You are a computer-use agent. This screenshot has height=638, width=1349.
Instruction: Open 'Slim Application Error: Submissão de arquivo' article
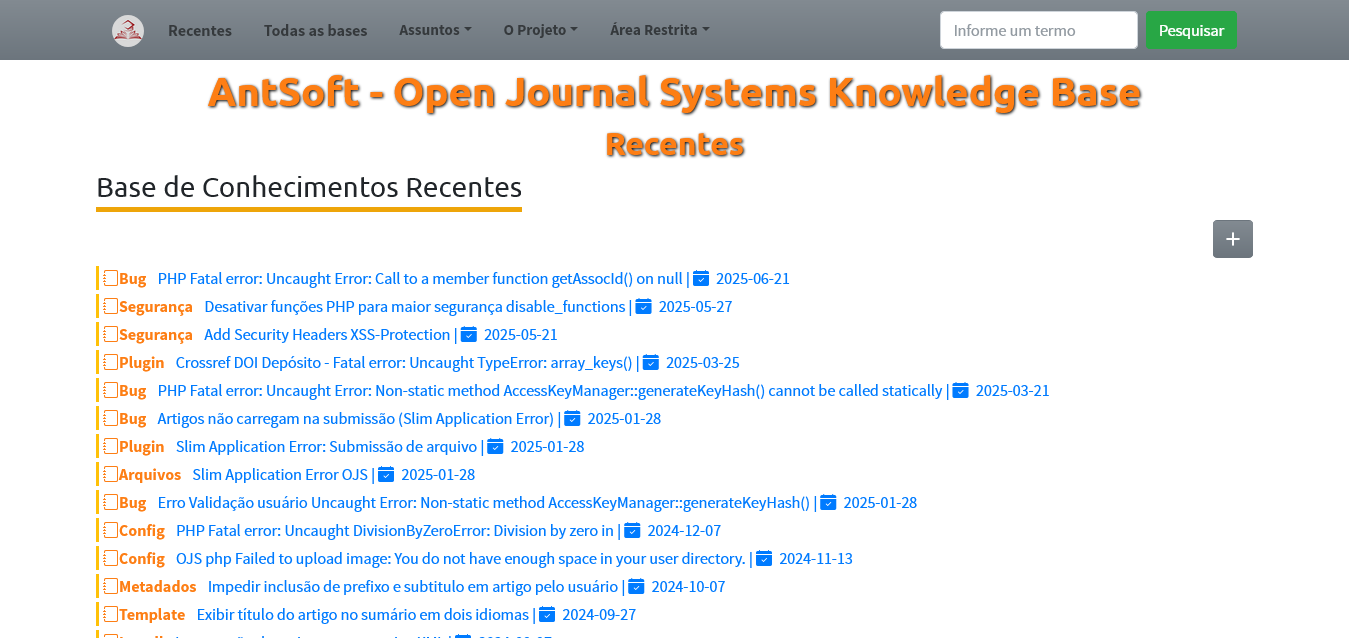[x=326, y=446]
